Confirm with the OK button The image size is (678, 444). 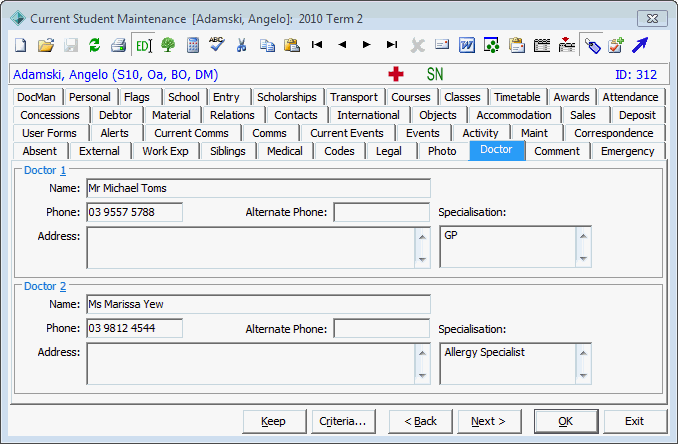(566, 421)
